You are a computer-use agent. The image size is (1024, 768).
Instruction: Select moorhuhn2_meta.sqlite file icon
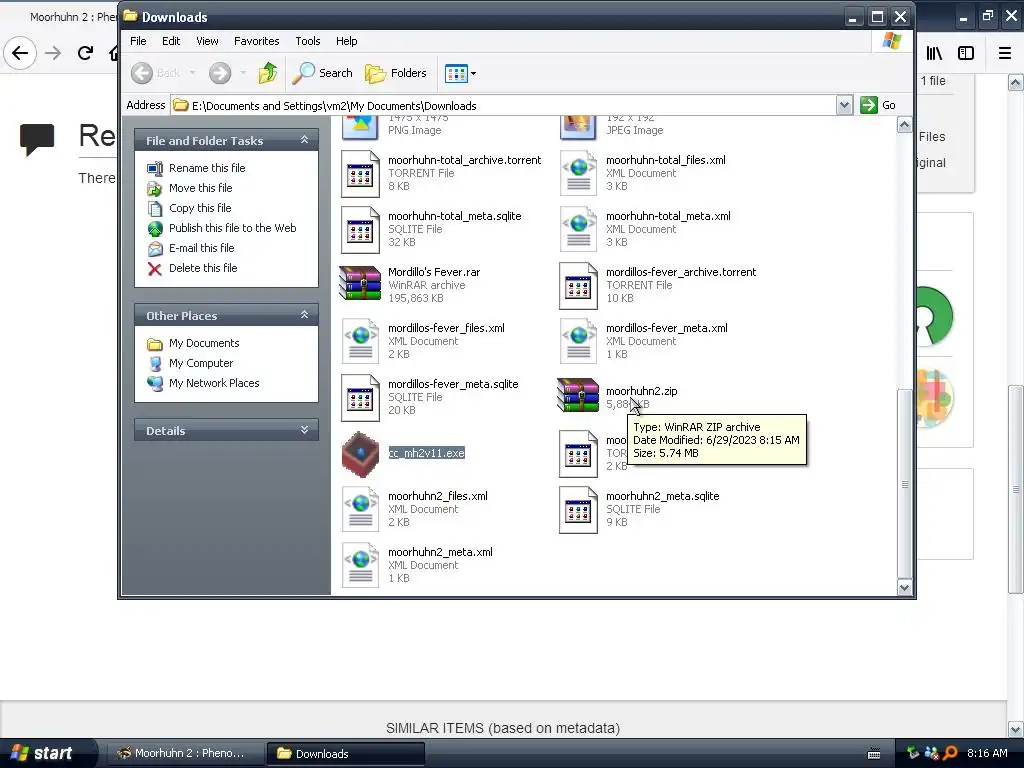pos(579,510)
